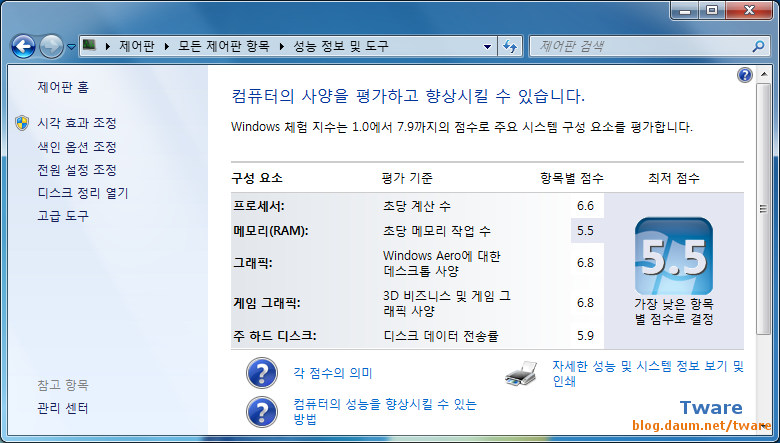This screenshot has height=443, width=780.
Task: Select the 프로세서: row label
Action: 259,206
